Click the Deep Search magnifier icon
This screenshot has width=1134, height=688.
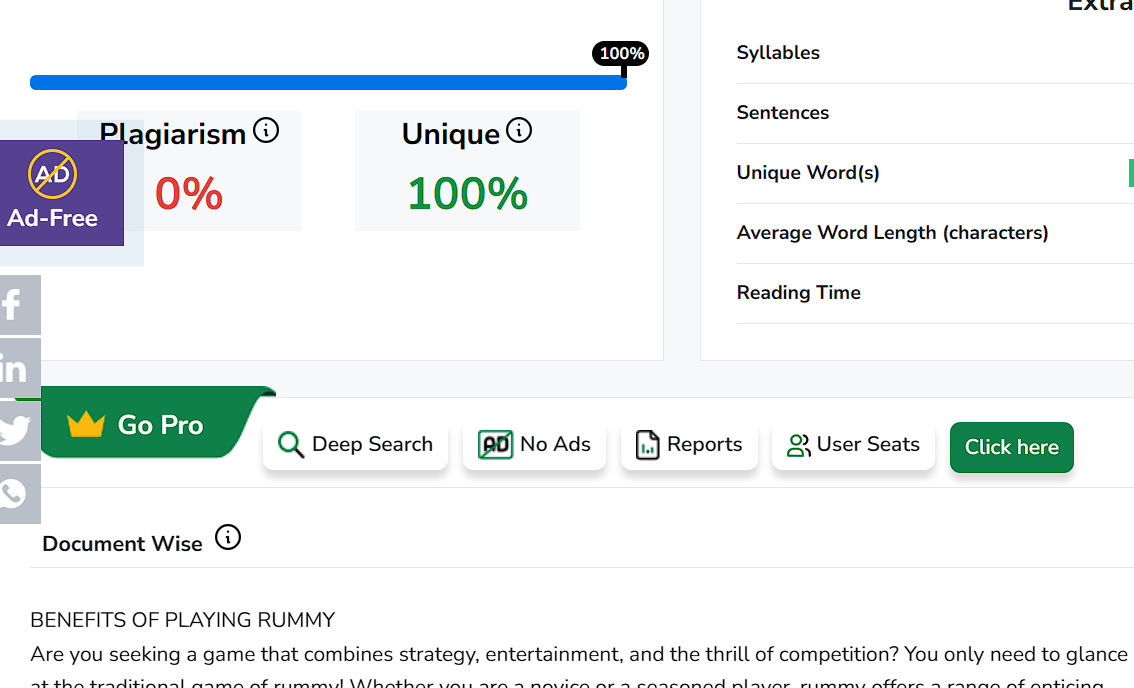coord(291,444)
